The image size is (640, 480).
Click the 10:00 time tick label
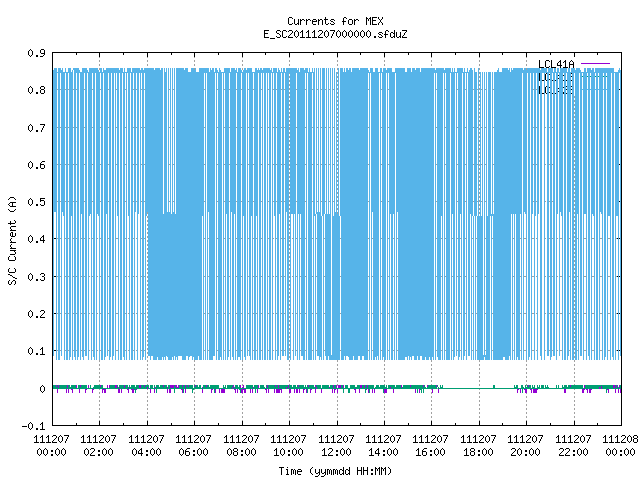click(288, 452)
